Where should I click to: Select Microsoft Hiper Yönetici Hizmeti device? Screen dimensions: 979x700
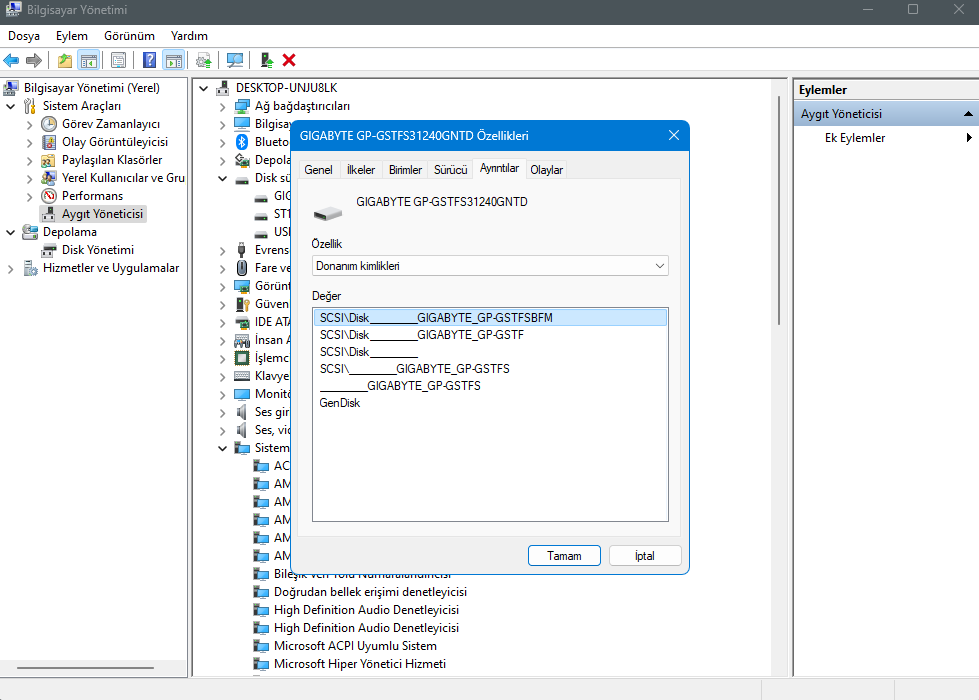(x=360, y=664)
